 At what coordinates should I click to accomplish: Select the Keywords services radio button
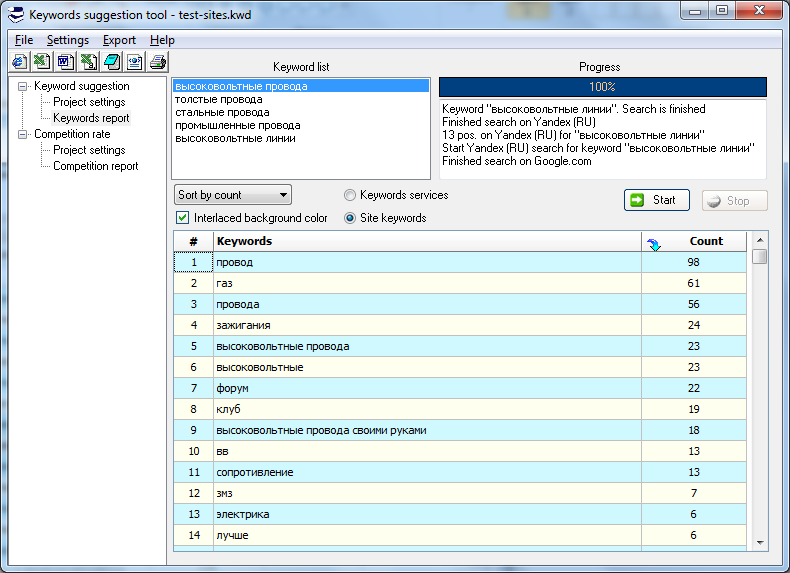(350, 195)
